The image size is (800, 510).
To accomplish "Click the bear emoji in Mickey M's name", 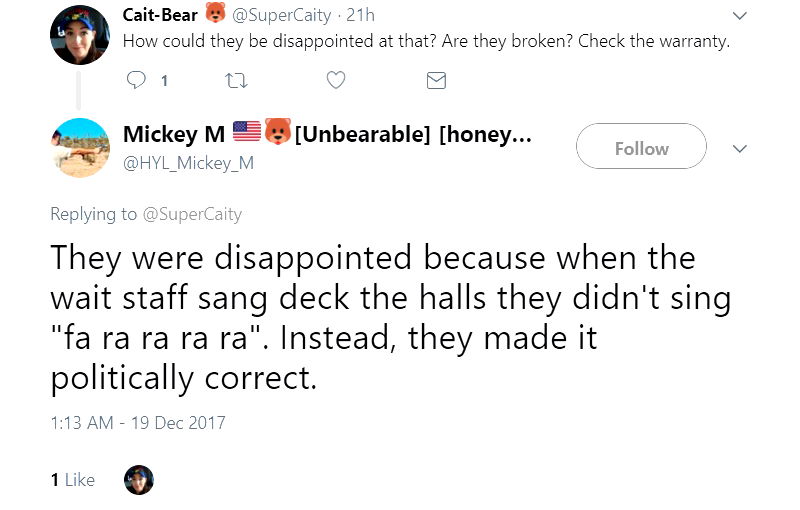I will [x=277, y=132].
